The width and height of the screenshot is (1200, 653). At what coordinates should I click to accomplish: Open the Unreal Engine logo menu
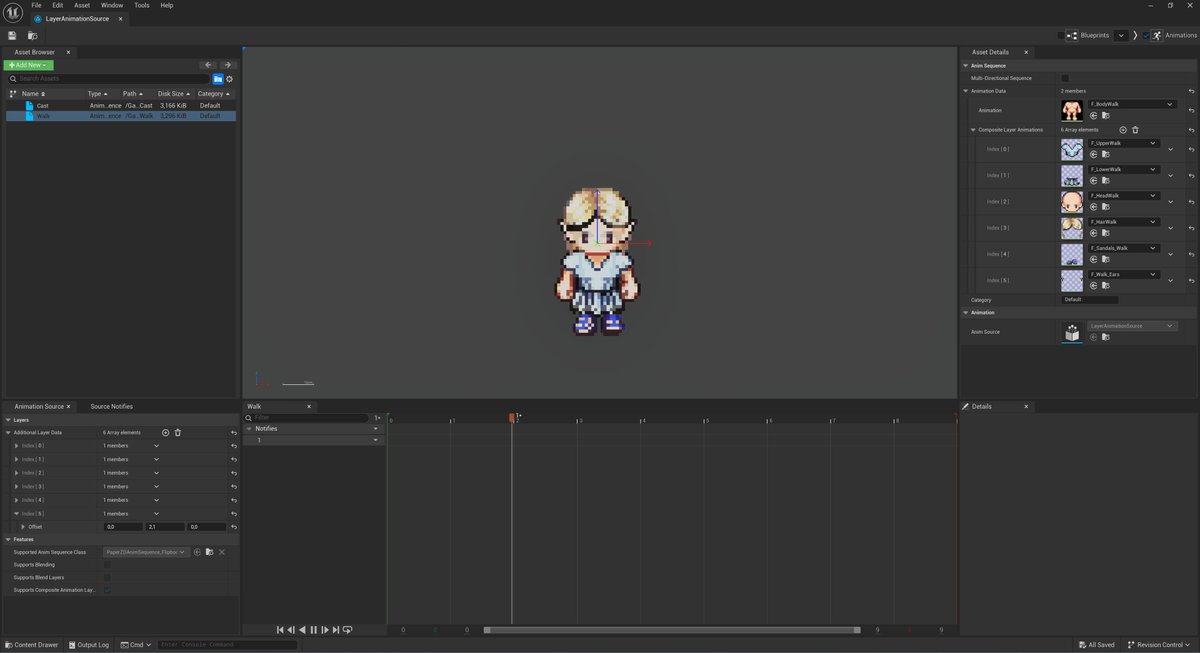[12, 11]
